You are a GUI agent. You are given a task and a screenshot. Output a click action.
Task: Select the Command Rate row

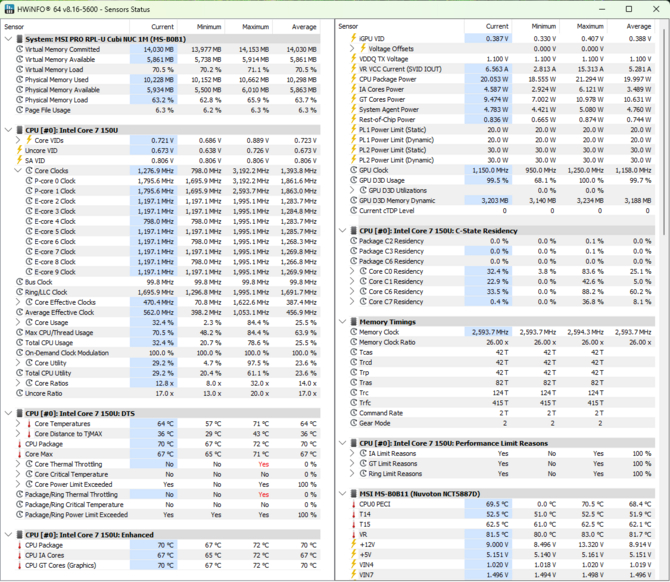502,413
